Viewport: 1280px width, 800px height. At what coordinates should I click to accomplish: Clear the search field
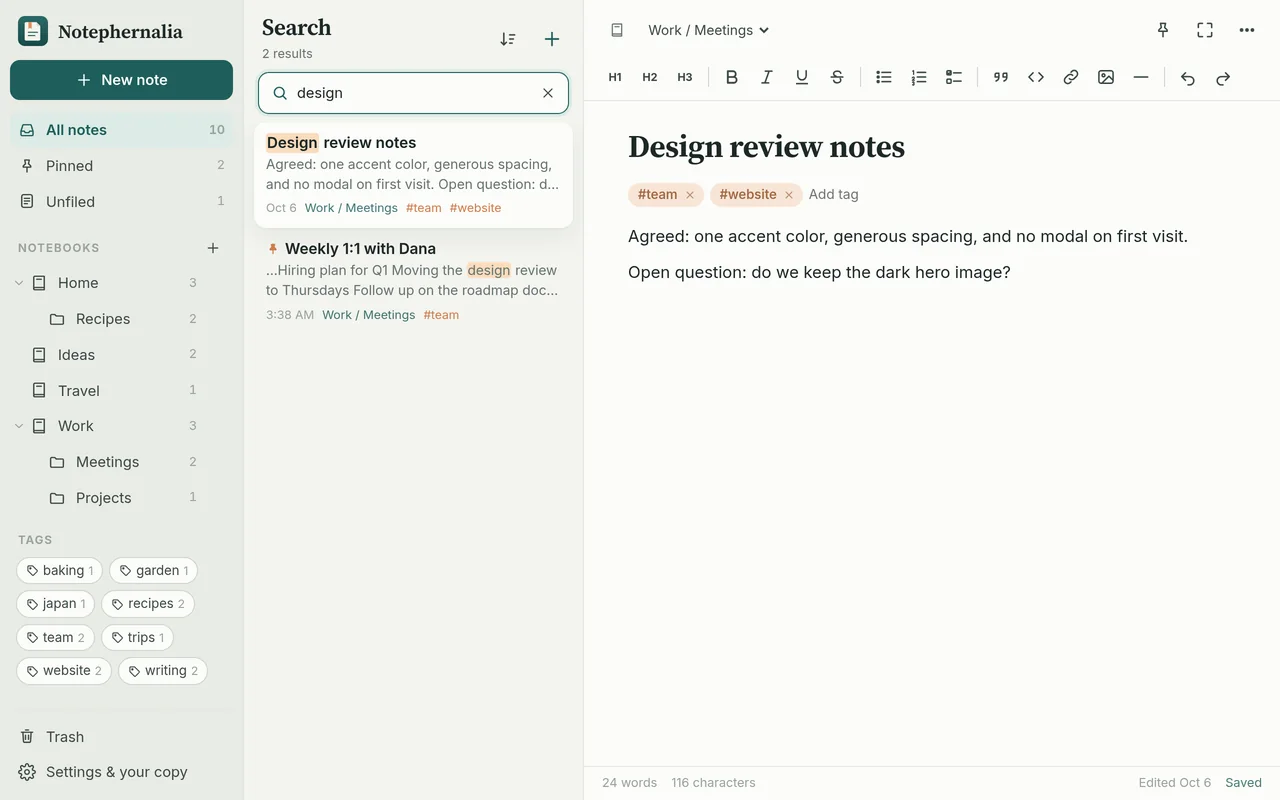[548, 93]
